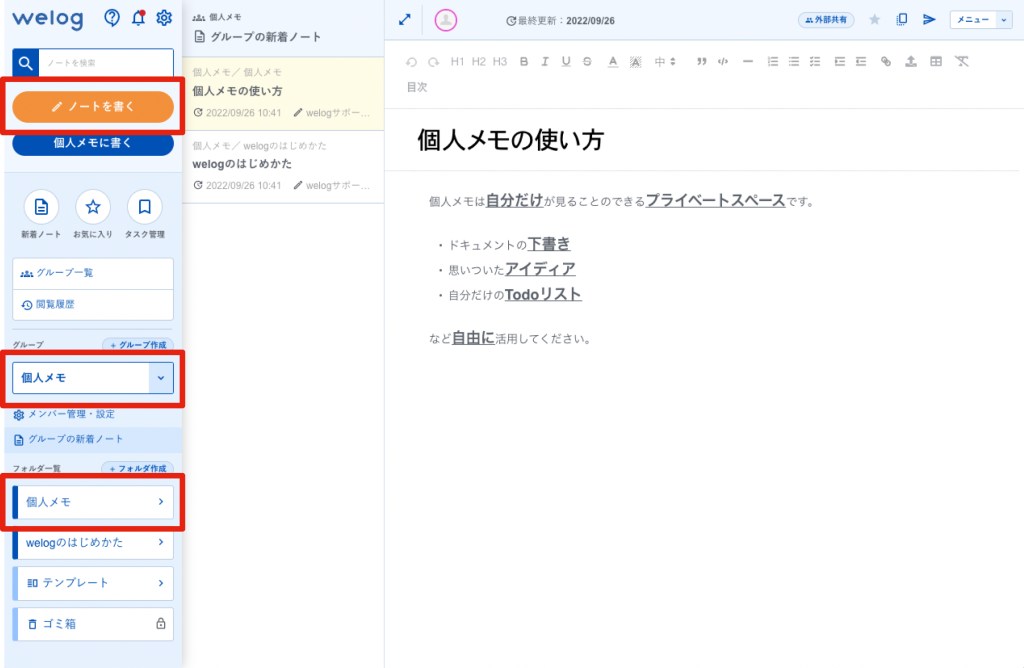Switch to the welogのはじめかた note

[x=244, y=163]
